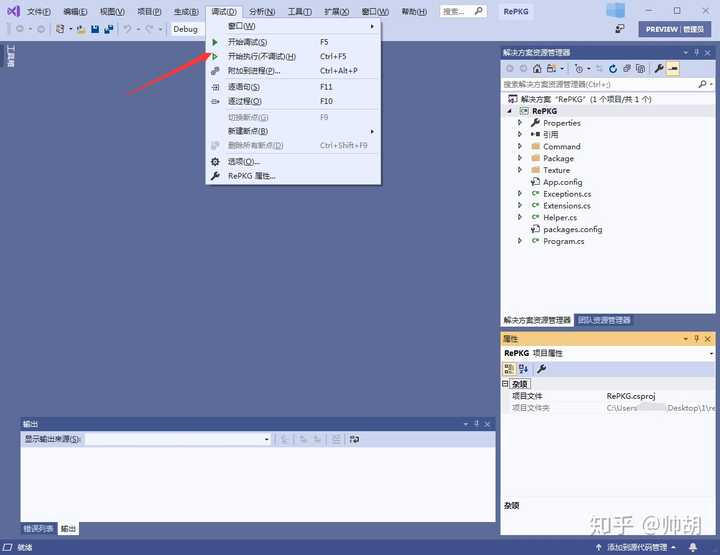The image size is (720, 555).
Task: Pin the Properties panel
Action: (x=697, y=339)
